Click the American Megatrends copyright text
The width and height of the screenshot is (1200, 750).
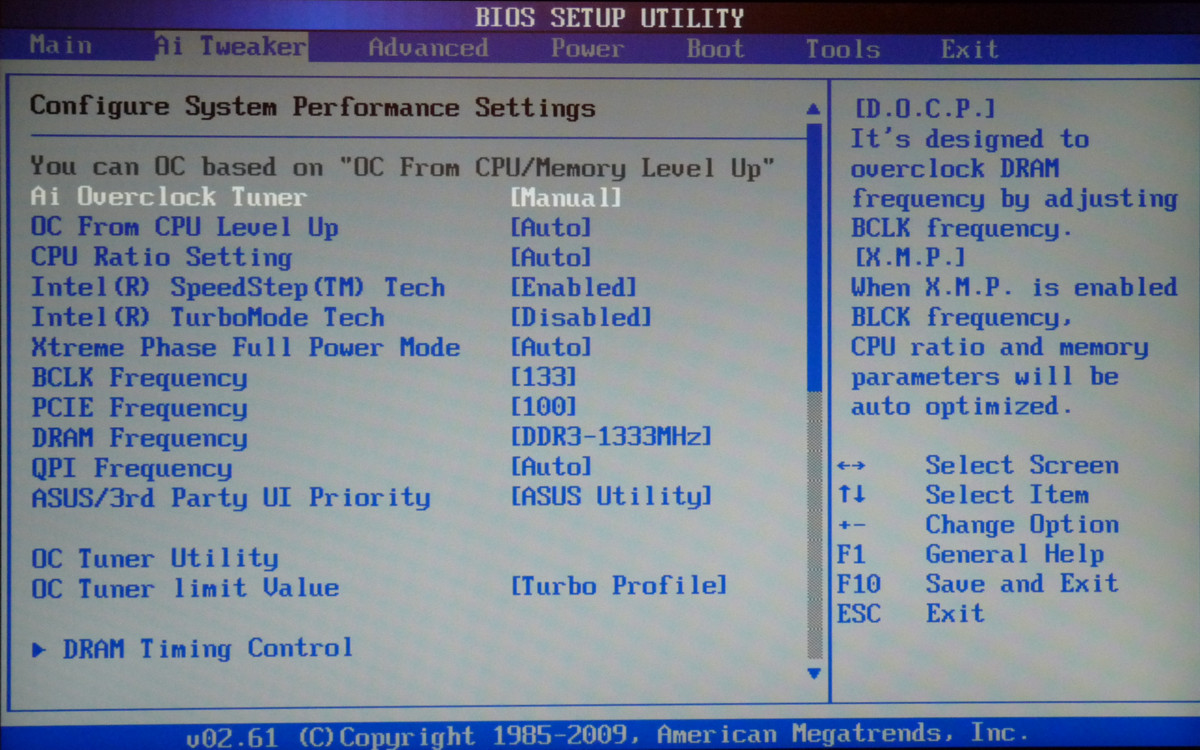(608, 735)
